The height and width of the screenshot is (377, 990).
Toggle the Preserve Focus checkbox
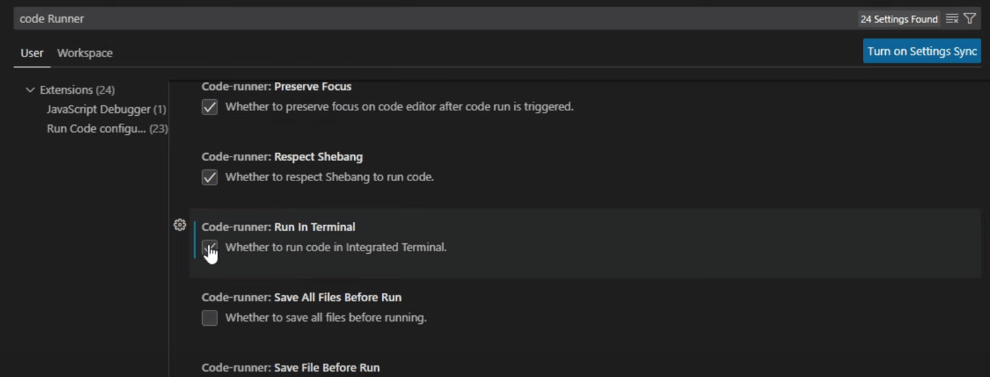tap(210, 107)
